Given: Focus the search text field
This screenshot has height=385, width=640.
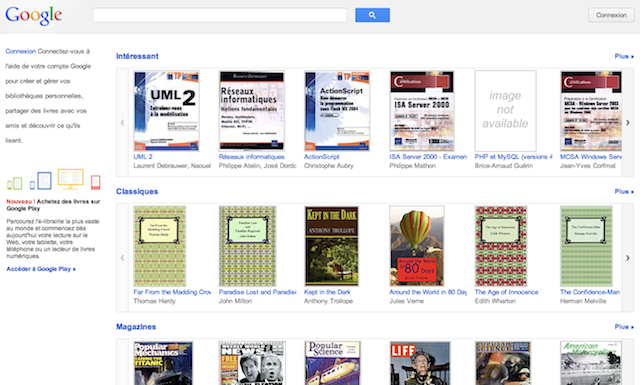Looking at the screenshot, I should (220, 15).
